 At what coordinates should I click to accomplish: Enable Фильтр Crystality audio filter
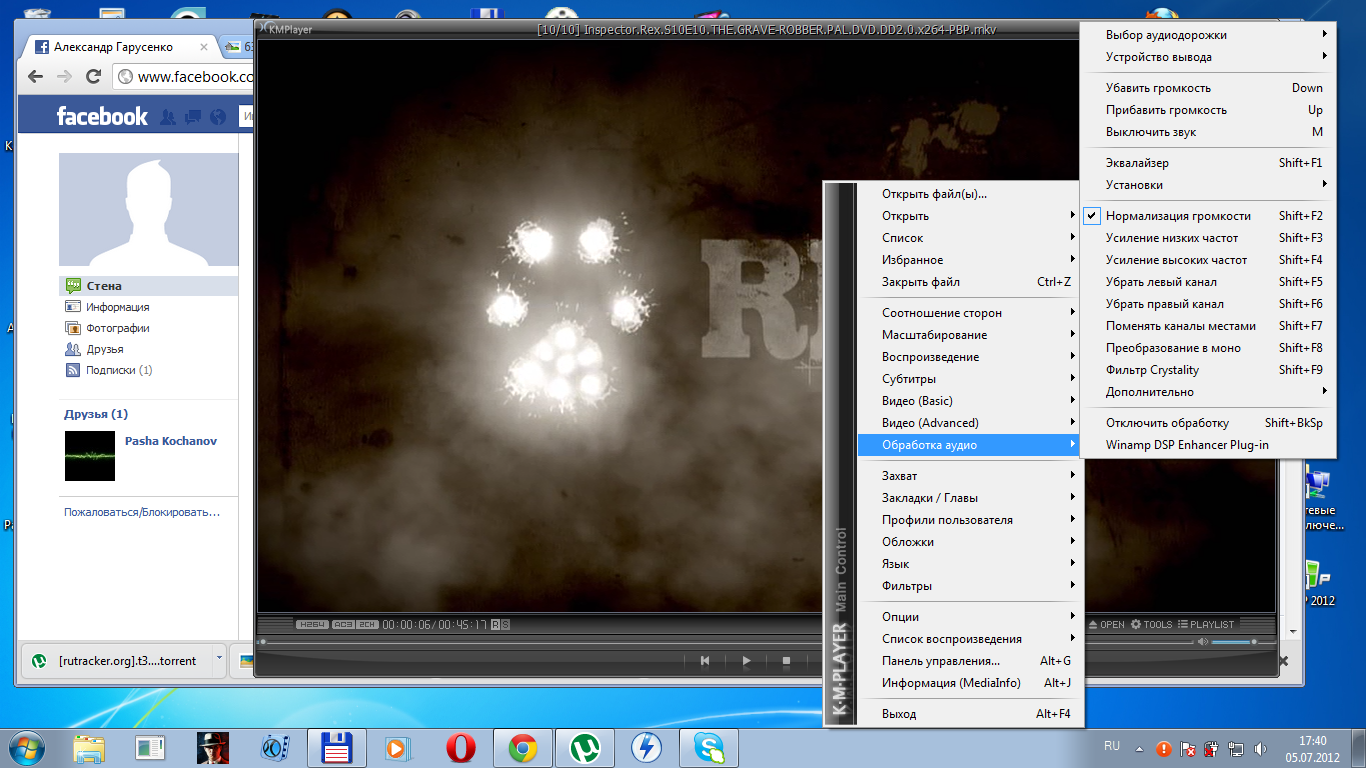coord(1151,370)
